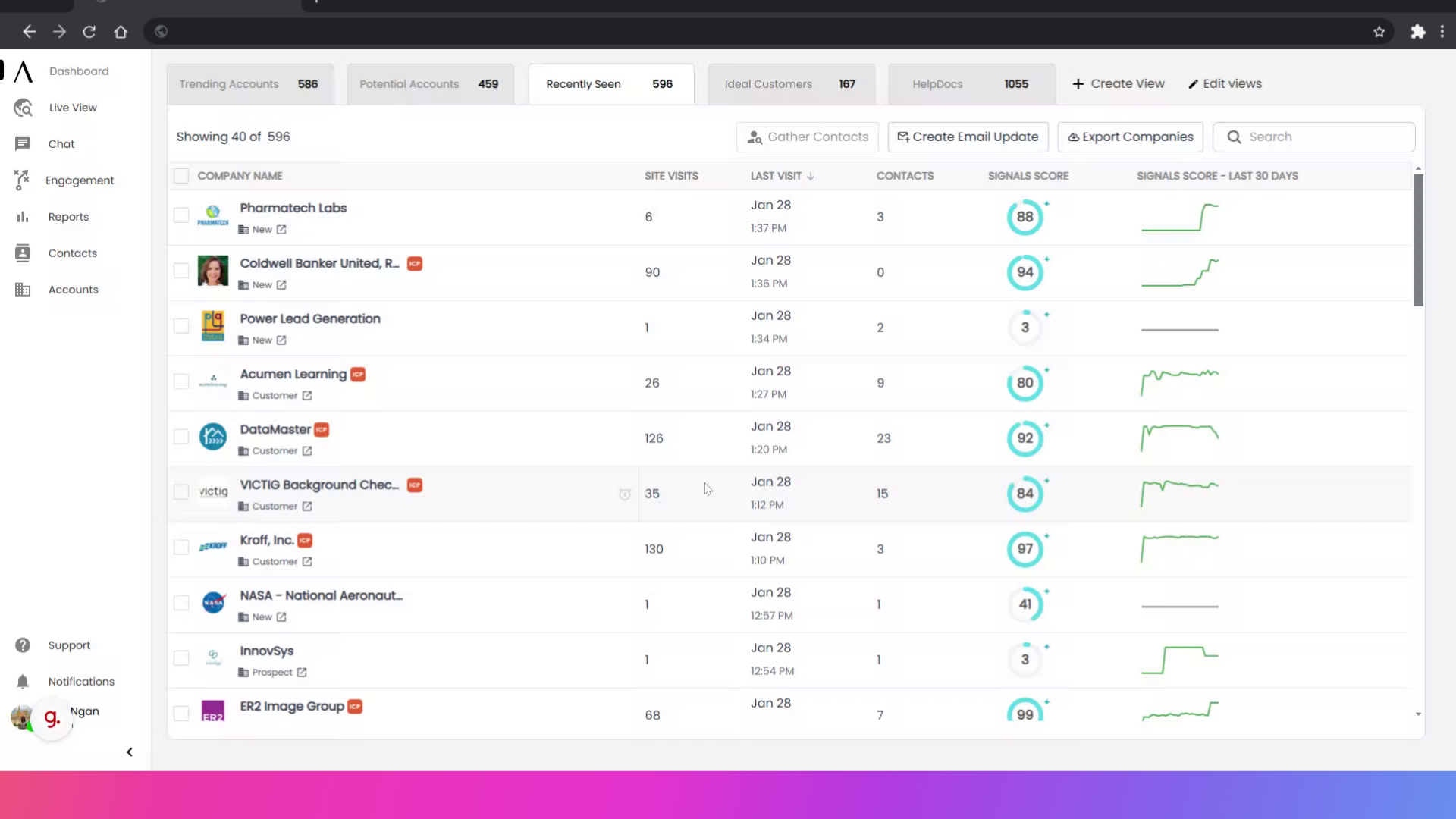Sort by the Site Visits column header

tap(671, 176)
